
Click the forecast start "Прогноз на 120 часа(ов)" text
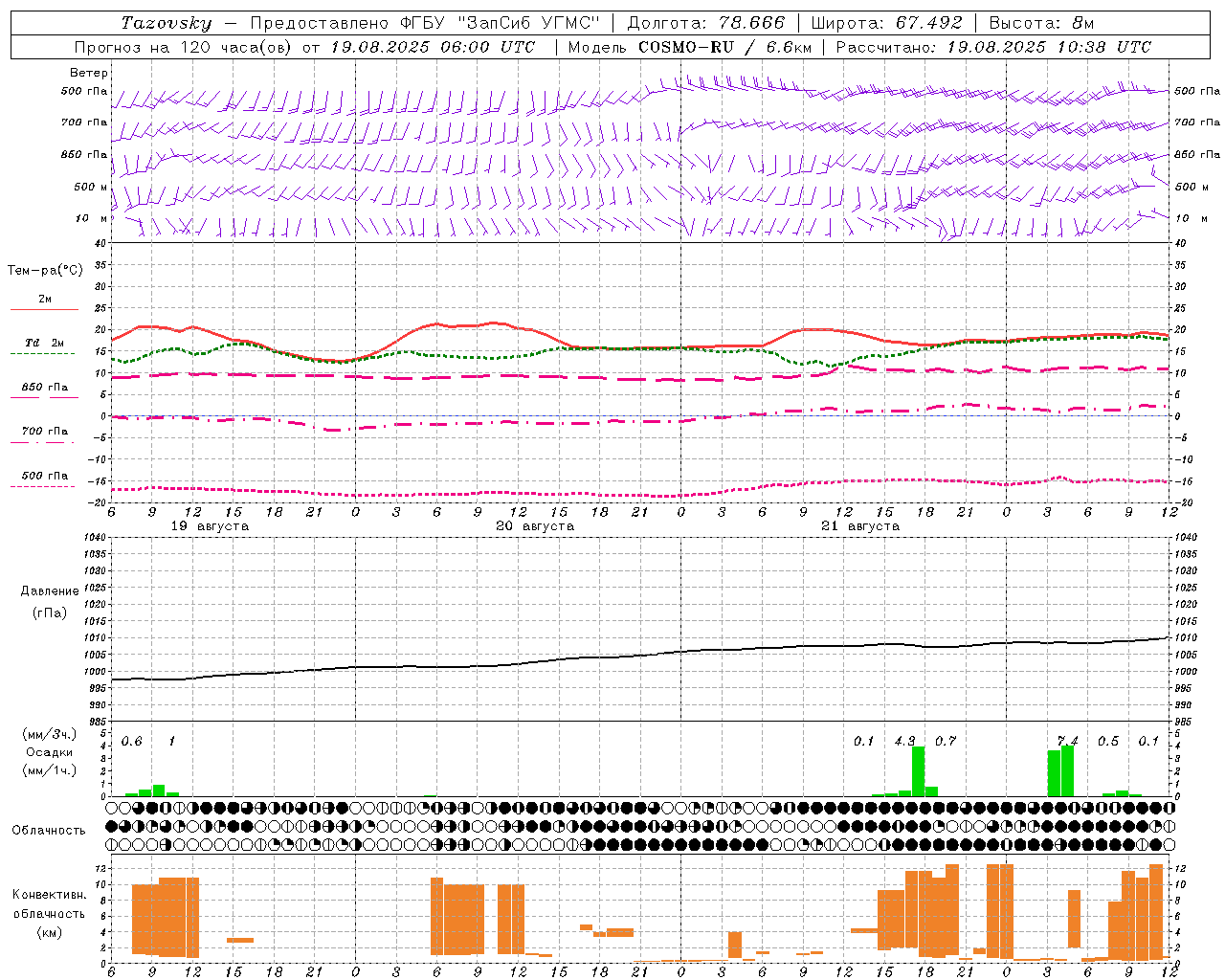tap(183, 47)
